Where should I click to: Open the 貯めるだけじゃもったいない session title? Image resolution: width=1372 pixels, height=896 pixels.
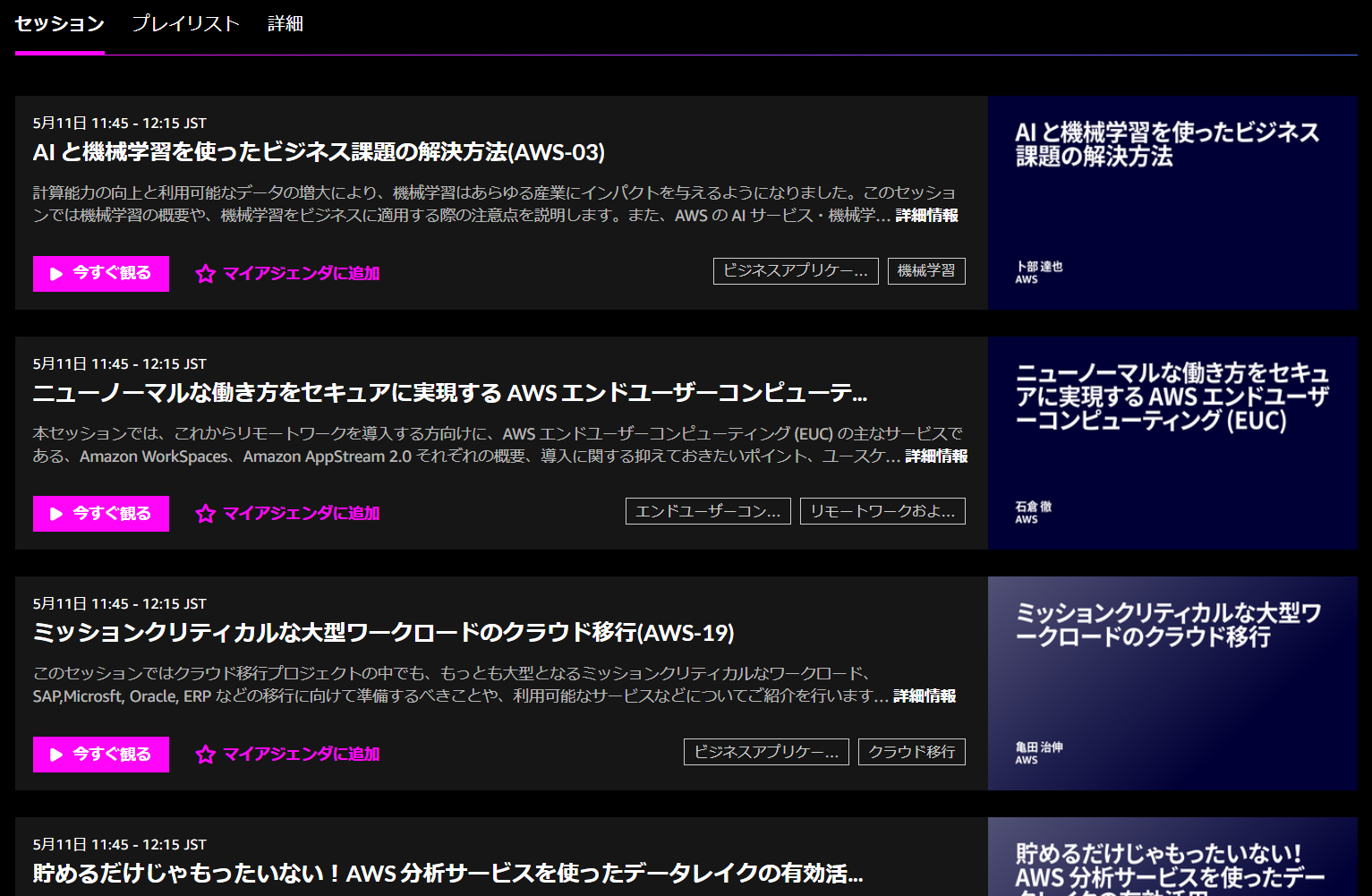tap(447, 874)
